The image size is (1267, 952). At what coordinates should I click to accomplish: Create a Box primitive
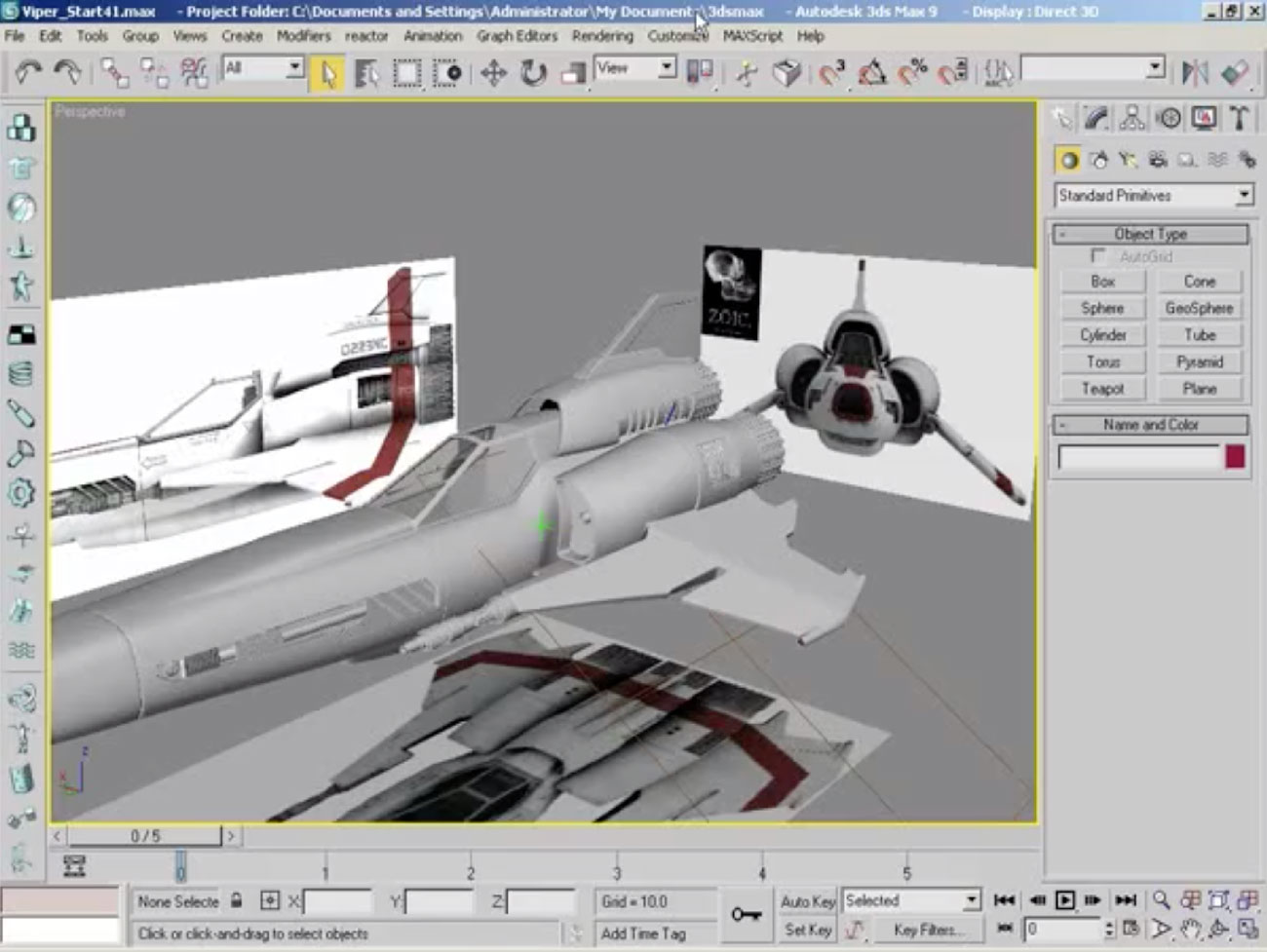pyautogui.click(x=1102, y=282)
